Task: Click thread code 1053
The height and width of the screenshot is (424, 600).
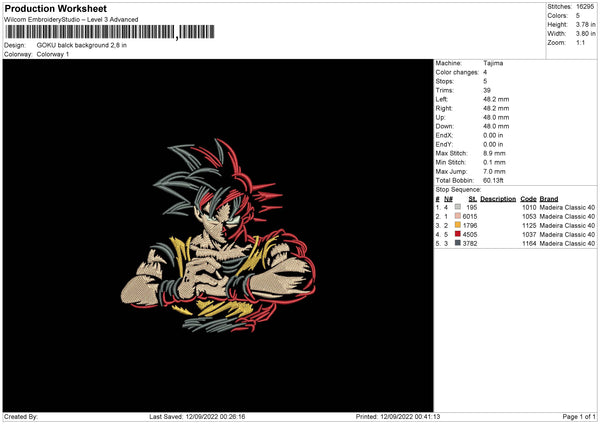Action: tap(529, 217)
